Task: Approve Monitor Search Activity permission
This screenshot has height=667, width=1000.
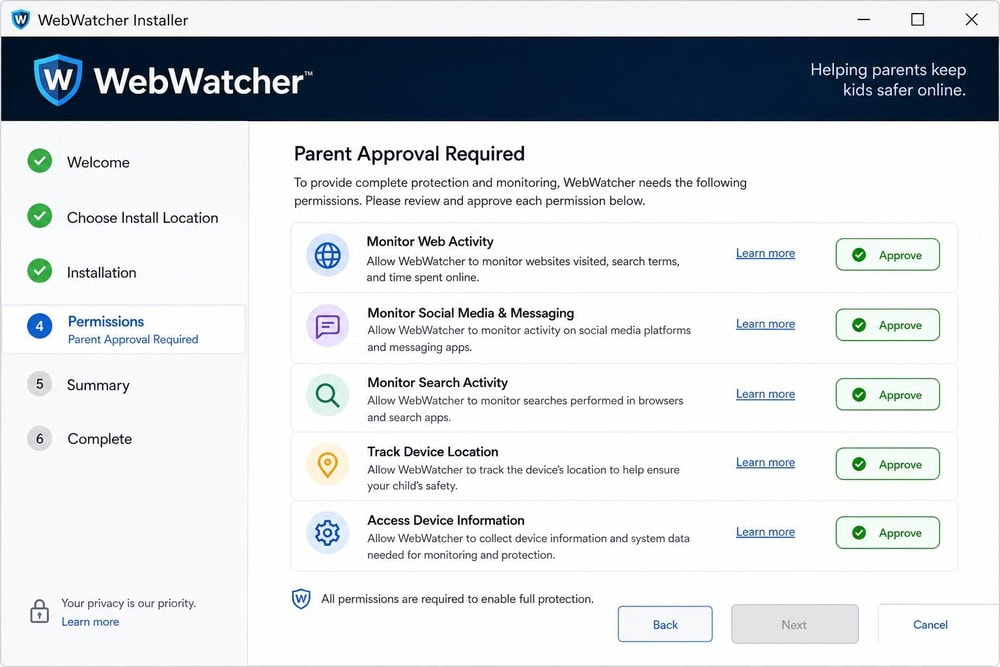Action: [888, 394]
